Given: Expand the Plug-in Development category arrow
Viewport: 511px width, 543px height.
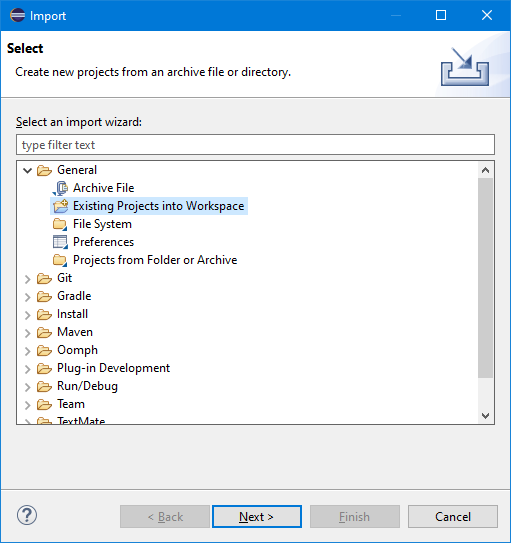Looking at the screenshot, I should tap(28, 369).
